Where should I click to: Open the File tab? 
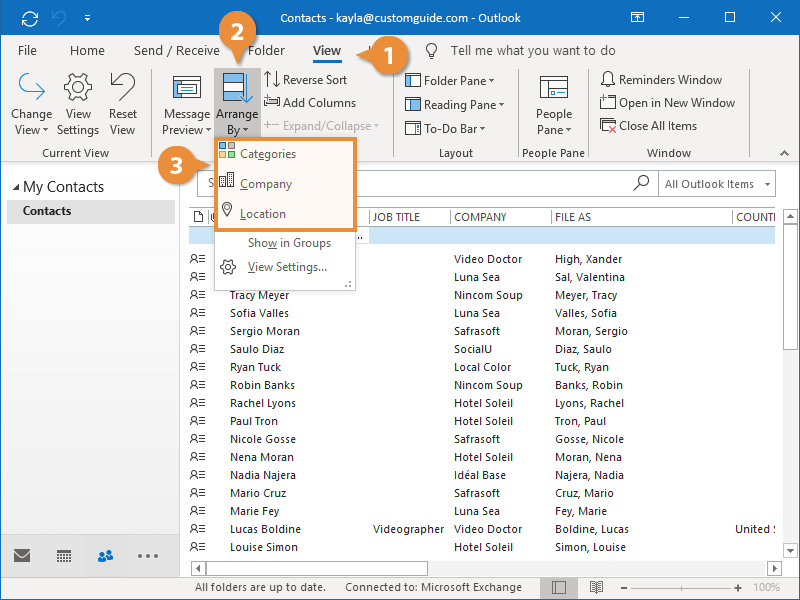(27, 51)
